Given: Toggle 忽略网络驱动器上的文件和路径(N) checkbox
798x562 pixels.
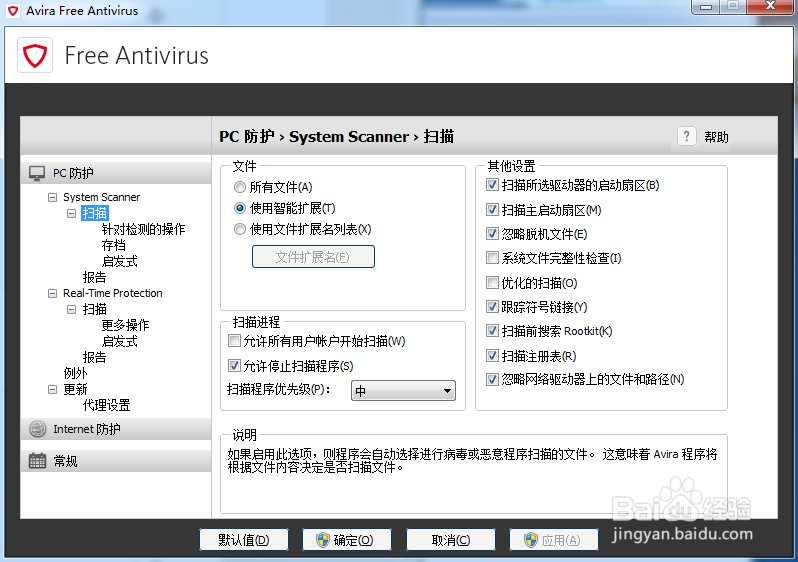Looking at the screenshot, I should tap(492, 379).
